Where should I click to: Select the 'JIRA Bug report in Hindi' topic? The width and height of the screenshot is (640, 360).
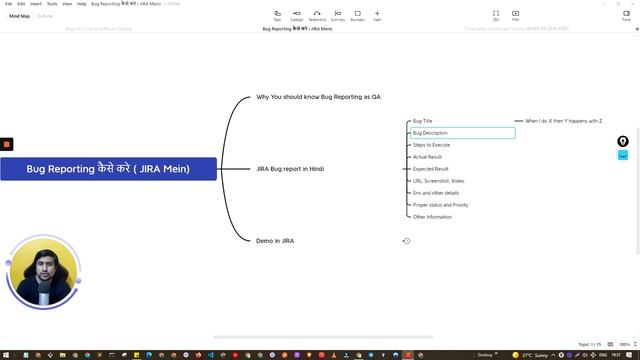[290, 169]
